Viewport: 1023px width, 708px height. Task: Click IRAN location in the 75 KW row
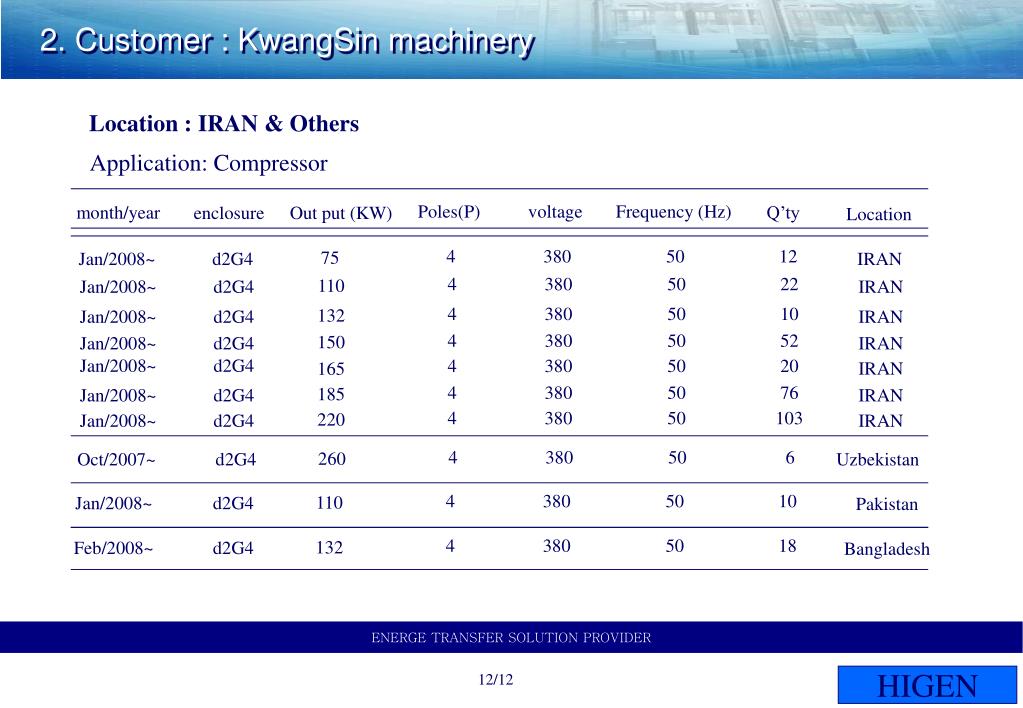tap(879, 259)
